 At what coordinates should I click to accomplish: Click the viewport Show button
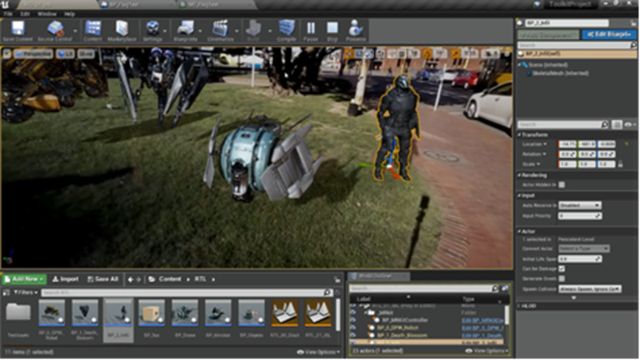tap(86, 53)
